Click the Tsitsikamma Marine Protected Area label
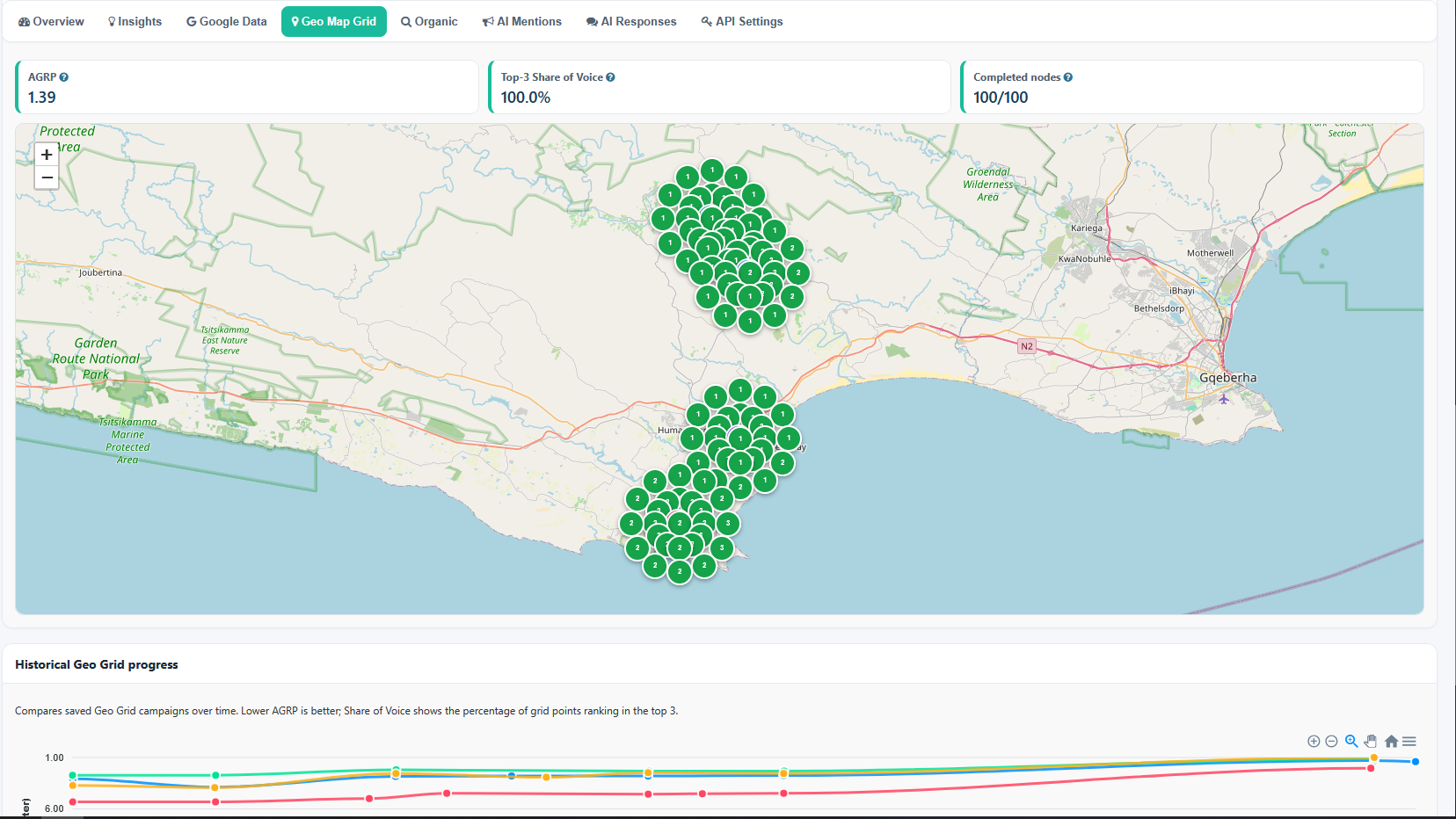Screen dimensions: 1456x819 coord(127,441)
